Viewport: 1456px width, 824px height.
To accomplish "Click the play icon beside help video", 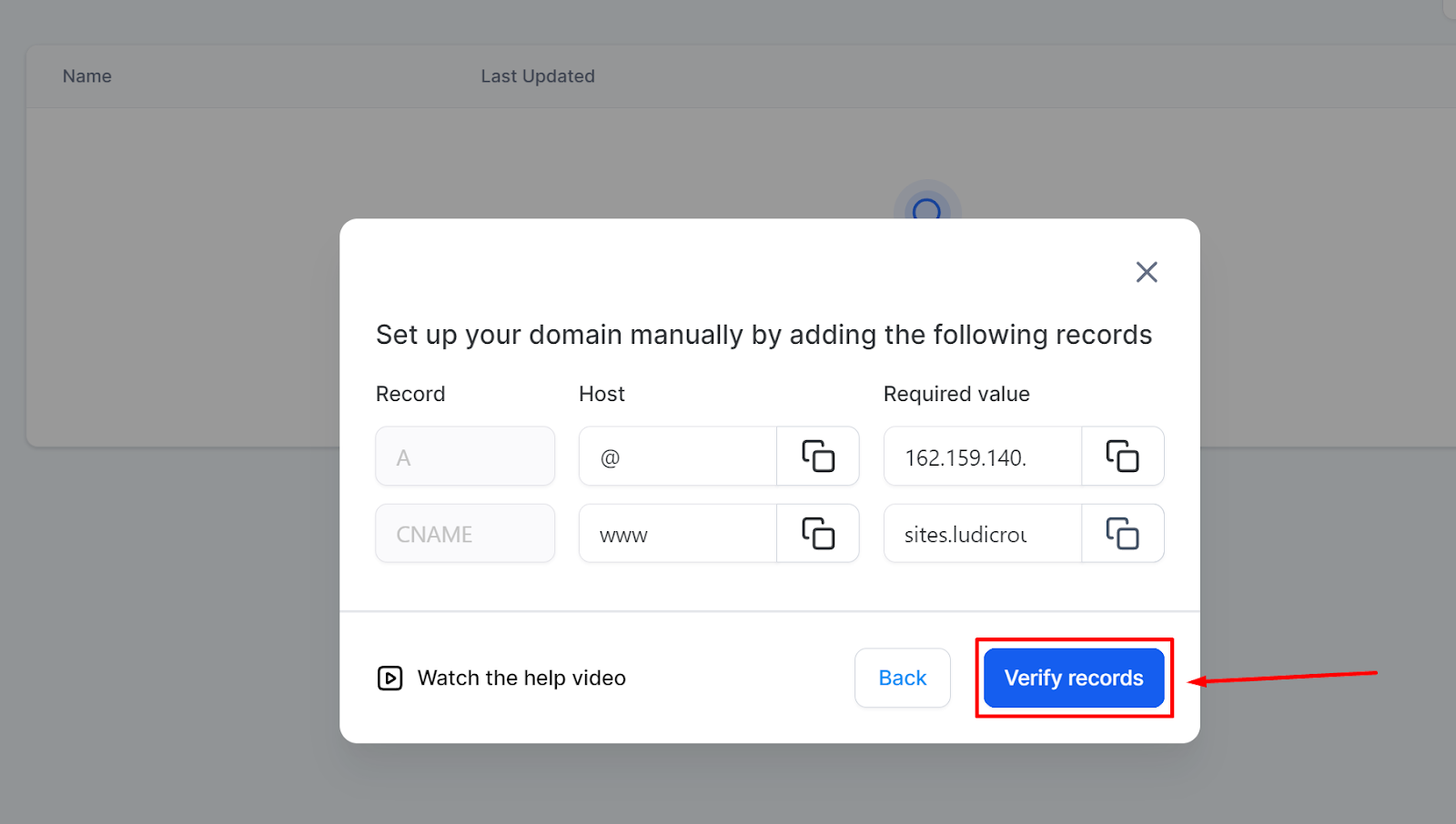I will click(389, 678).
